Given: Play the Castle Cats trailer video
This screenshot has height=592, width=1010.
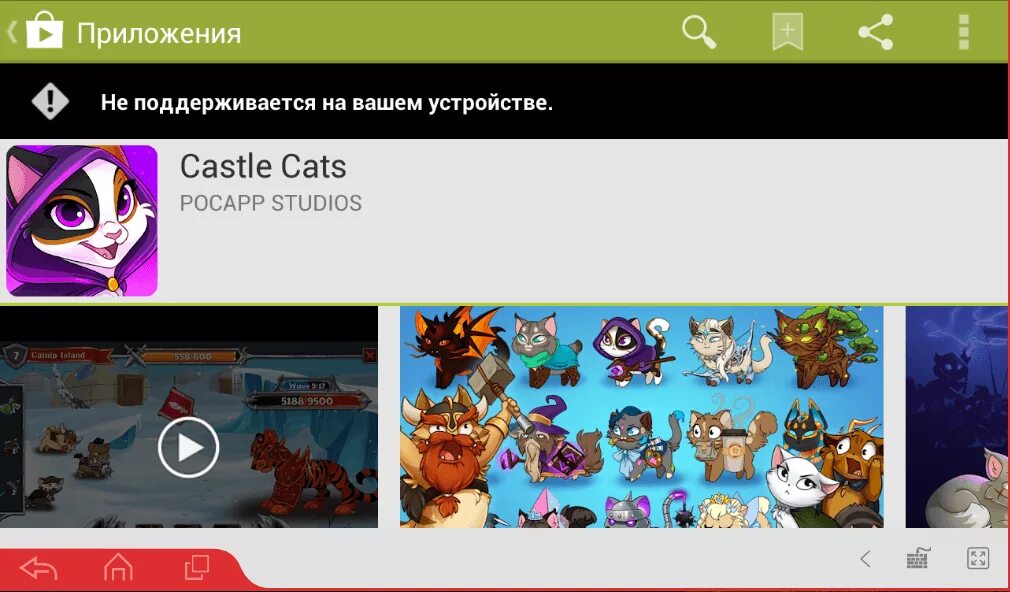Looking at the screenshot, I should 189,447.
